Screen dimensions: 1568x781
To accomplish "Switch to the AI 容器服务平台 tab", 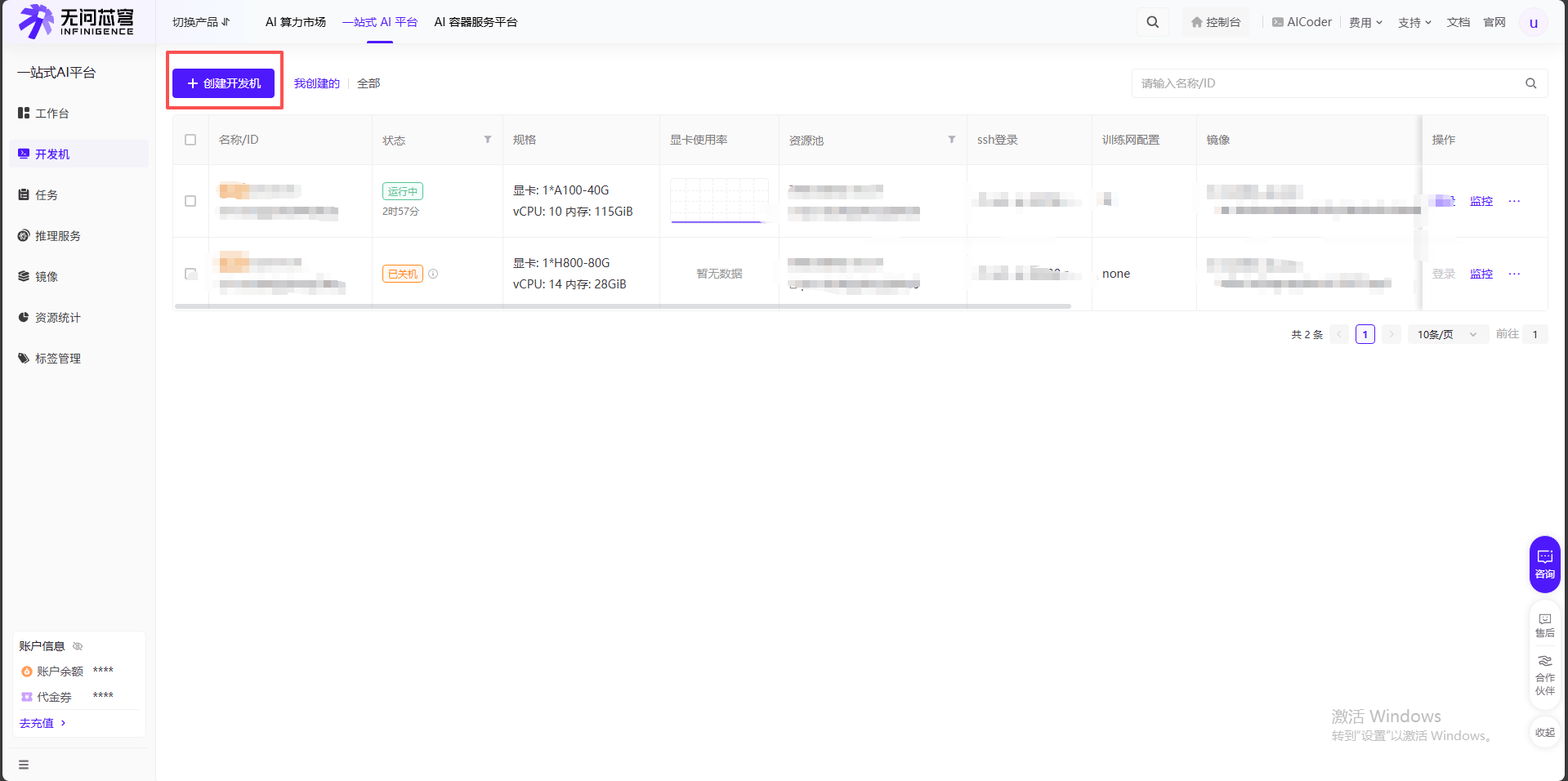I will [x=476, y=22].
